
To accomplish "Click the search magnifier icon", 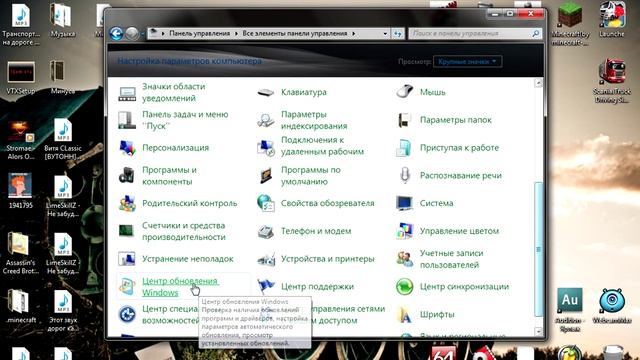I will coord(536,33).
